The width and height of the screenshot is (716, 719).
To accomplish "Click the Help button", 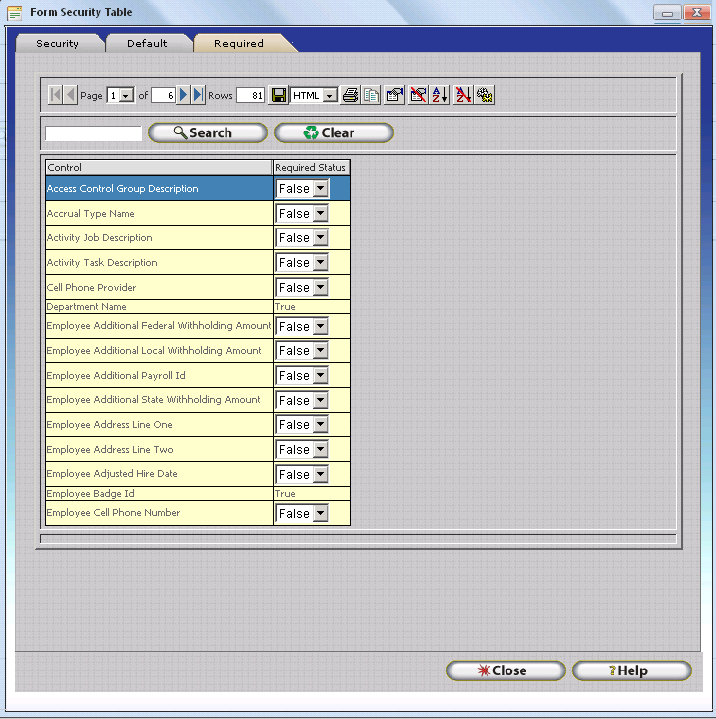I will (631, 670).
